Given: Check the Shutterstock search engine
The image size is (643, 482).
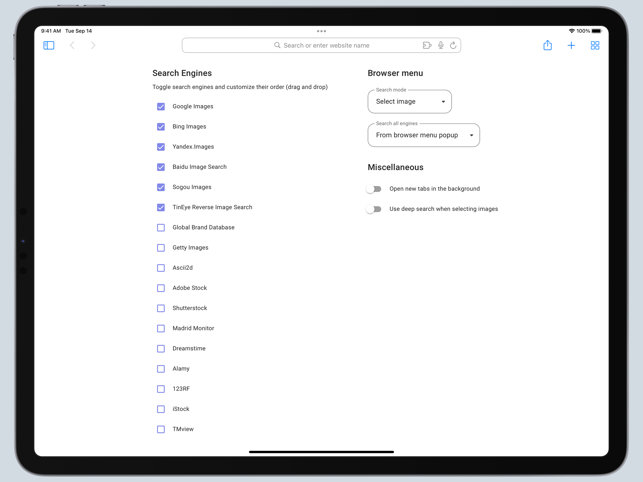Looking at the screenshot, I should [161, 308].
